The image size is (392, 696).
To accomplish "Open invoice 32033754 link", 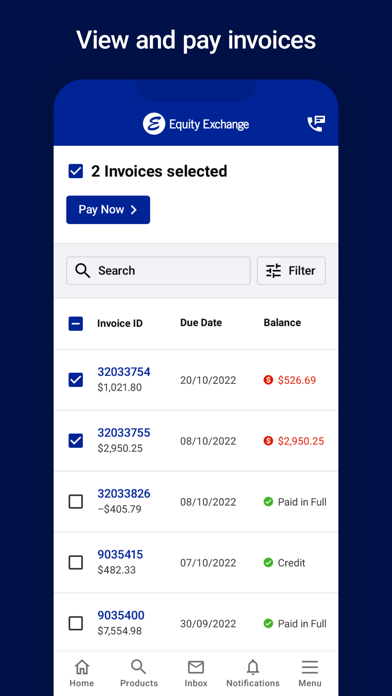I will (124, 372).
